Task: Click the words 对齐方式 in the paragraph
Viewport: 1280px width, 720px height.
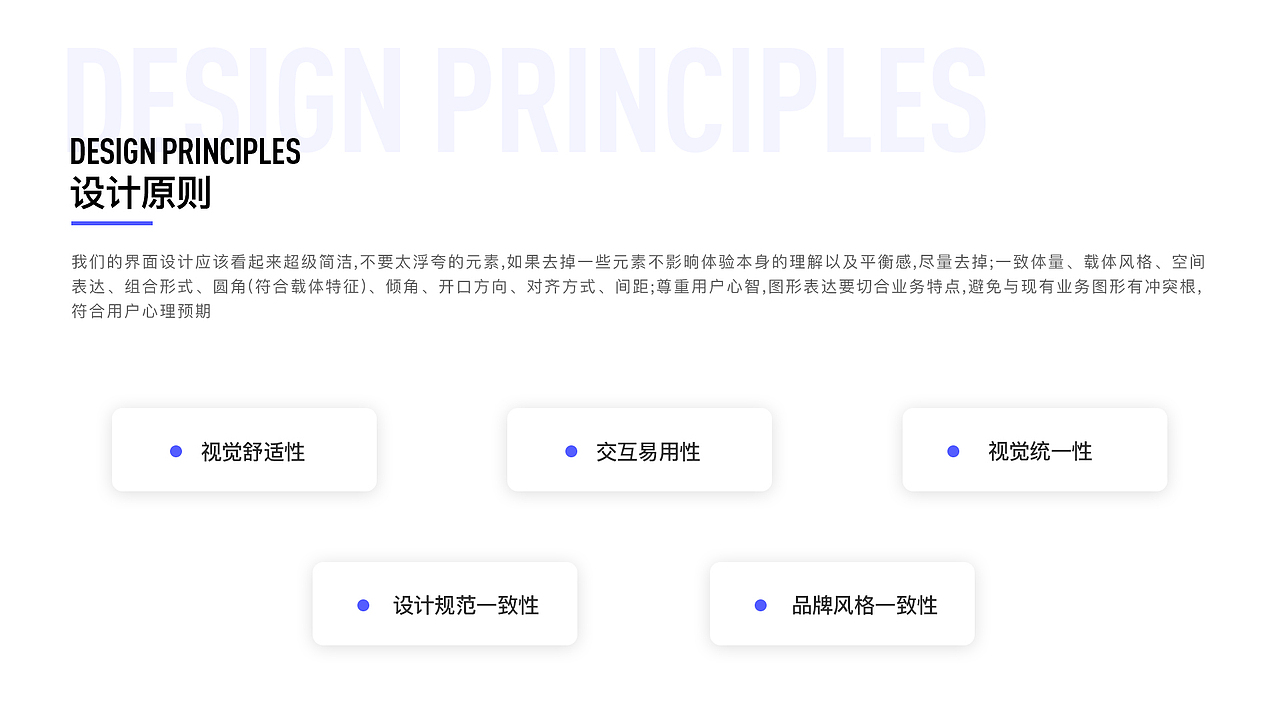Action: (x=563, y=287)
